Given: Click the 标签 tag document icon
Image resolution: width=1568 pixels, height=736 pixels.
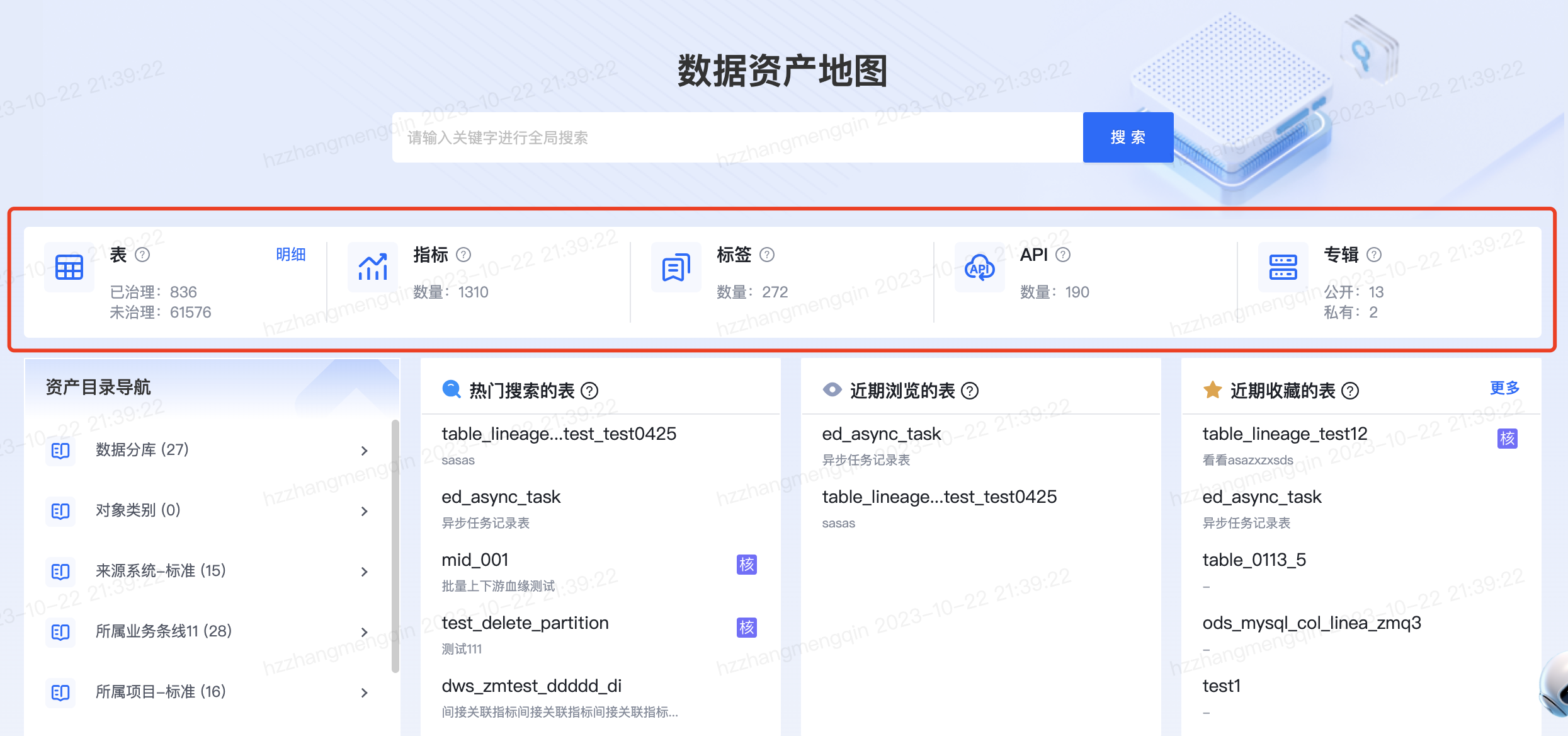Looking at the screenshot, I should [x=676, y=267].
